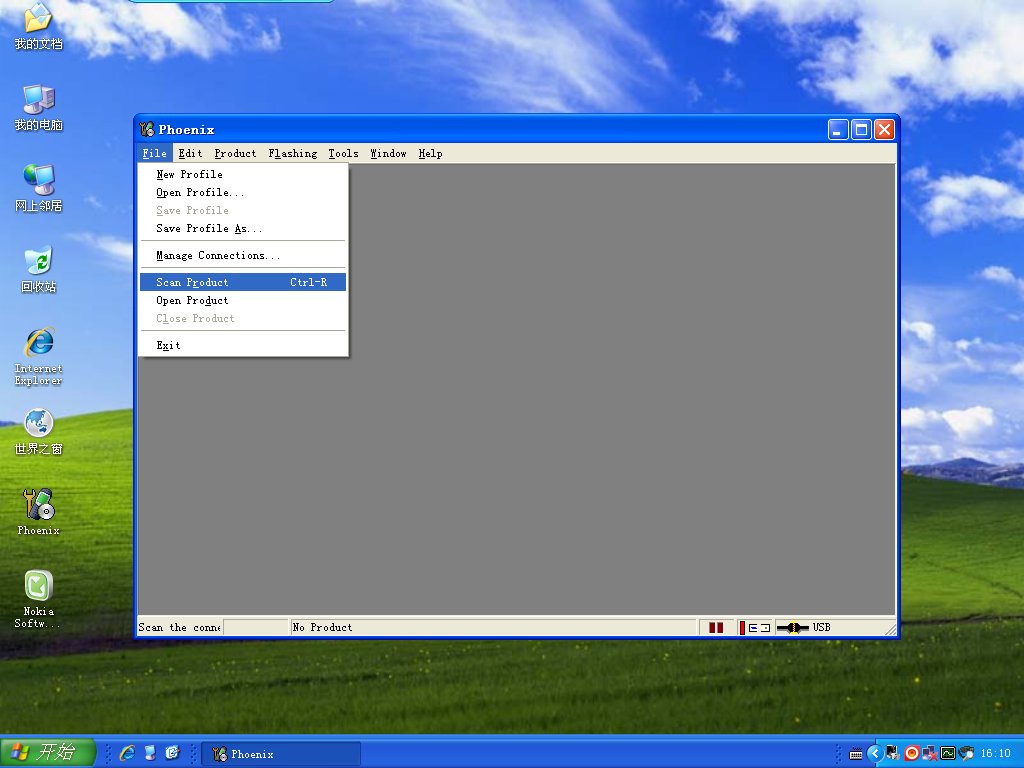The height and width of the screenshot is (768, 1024).
Task: Close the open File menu
Action: point(155,153)
